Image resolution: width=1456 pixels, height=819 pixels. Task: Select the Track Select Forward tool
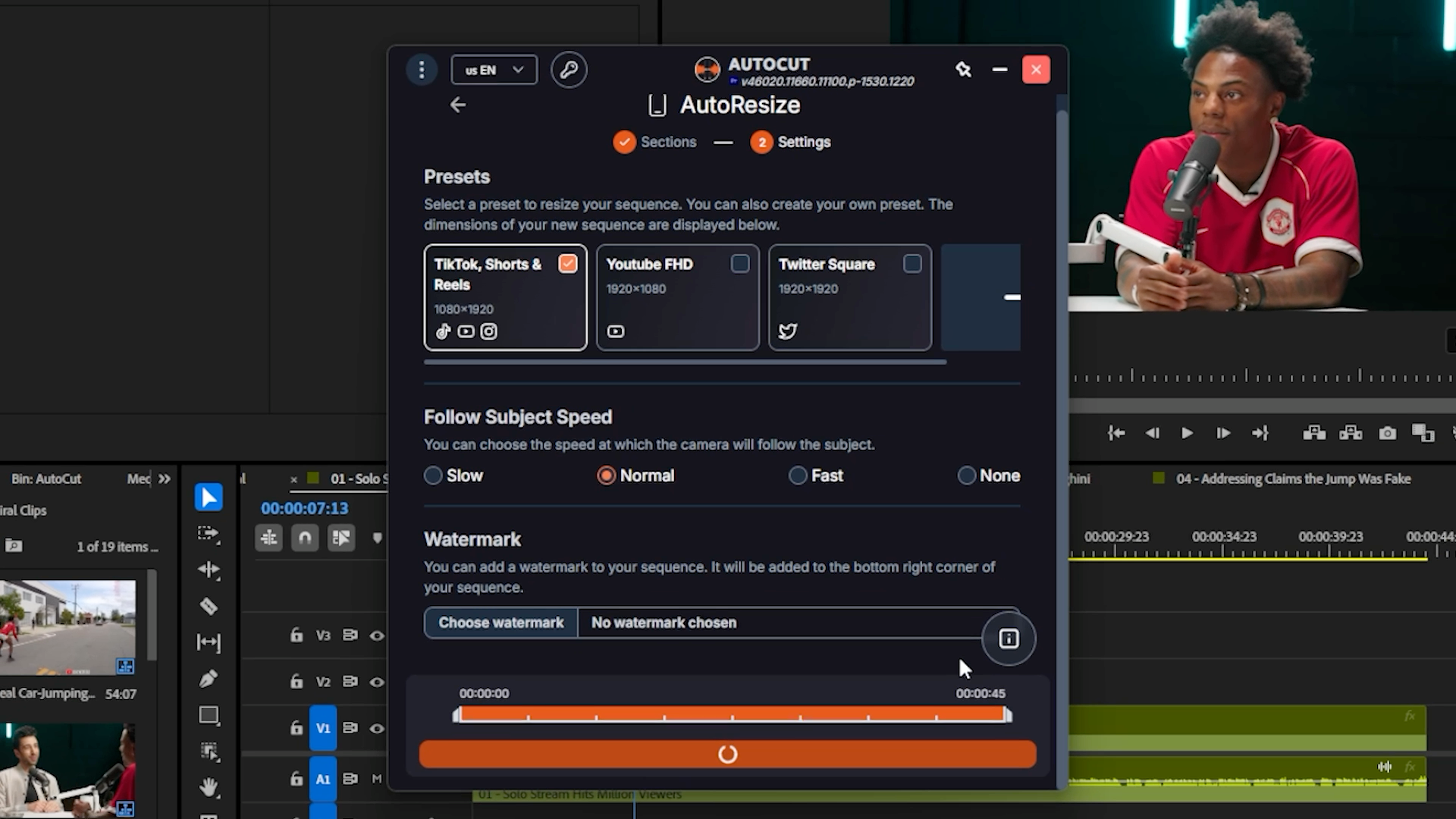209,534
